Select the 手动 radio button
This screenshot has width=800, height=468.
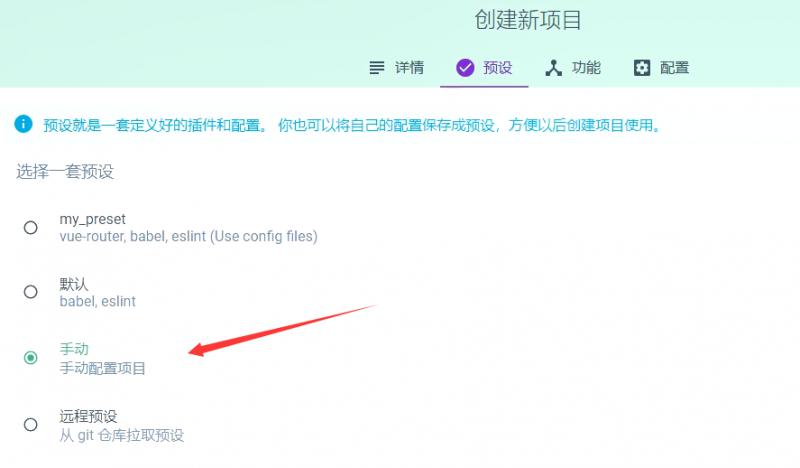(31, 358)
